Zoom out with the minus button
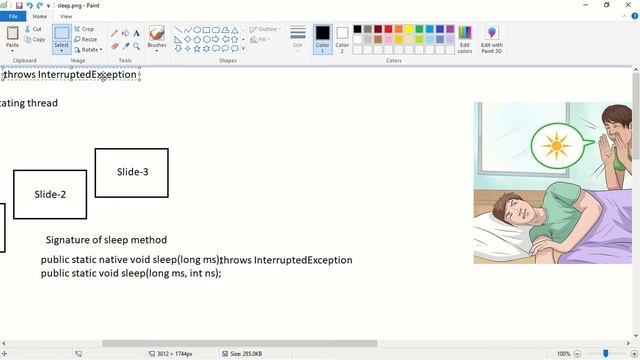The width and height of the screenshot is (640, 360). (x=577, y=354)
